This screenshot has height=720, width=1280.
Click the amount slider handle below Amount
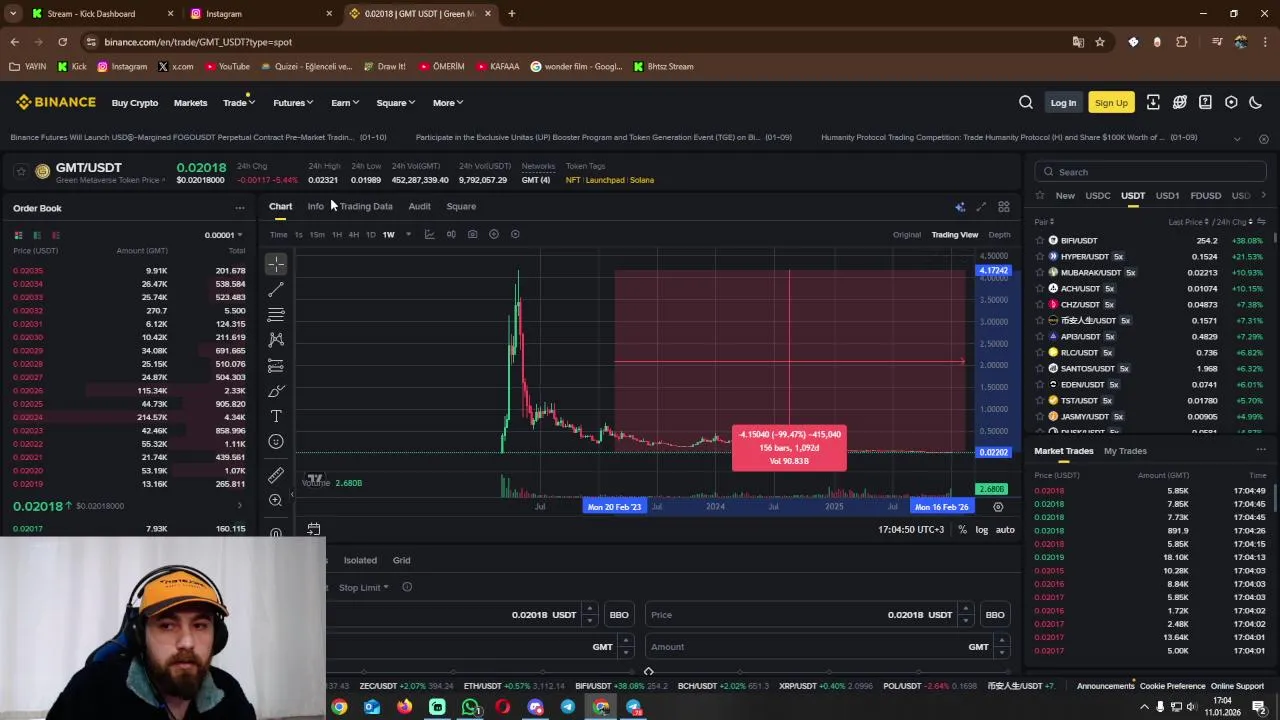(648, 672)
